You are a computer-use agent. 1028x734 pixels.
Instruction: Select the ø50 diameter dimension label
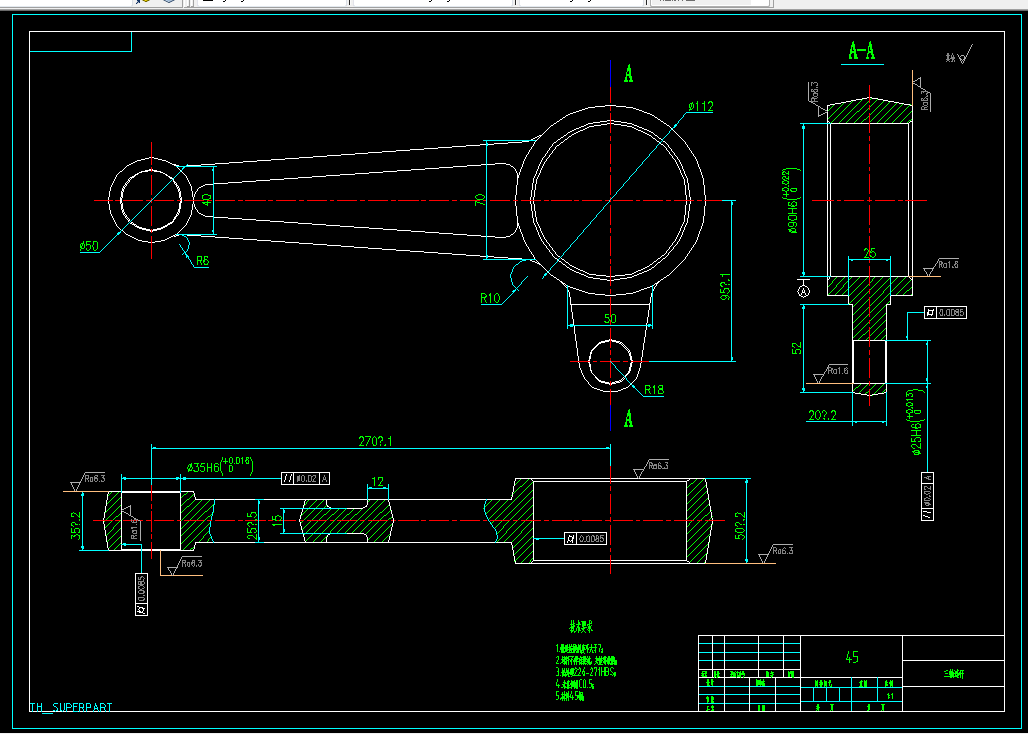click(x=89, y=246)
